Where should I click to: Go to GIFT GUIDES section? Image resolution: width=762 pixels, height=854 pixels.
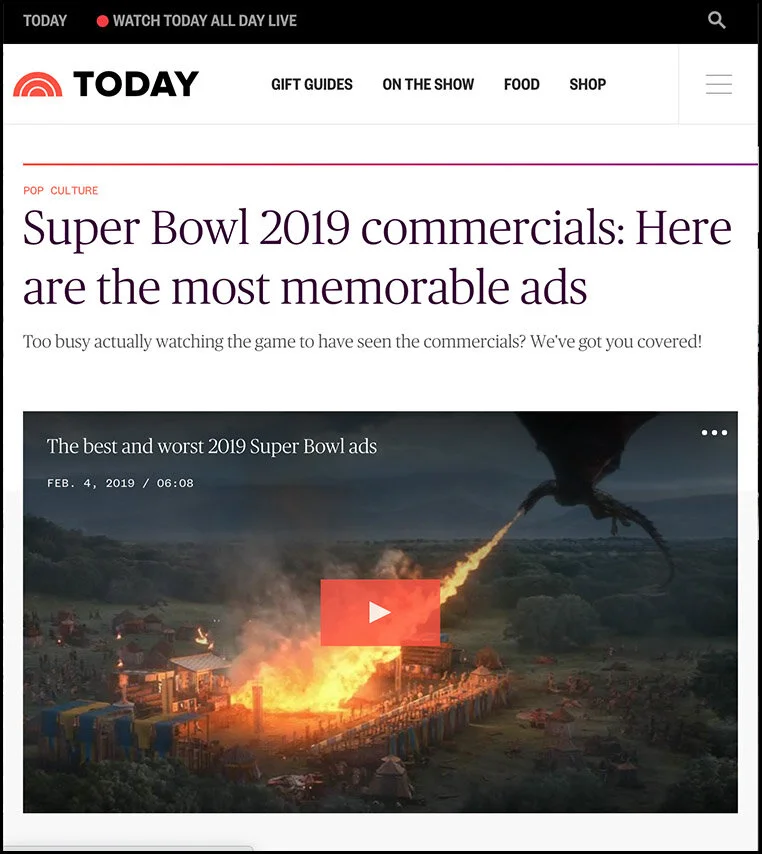312,84
